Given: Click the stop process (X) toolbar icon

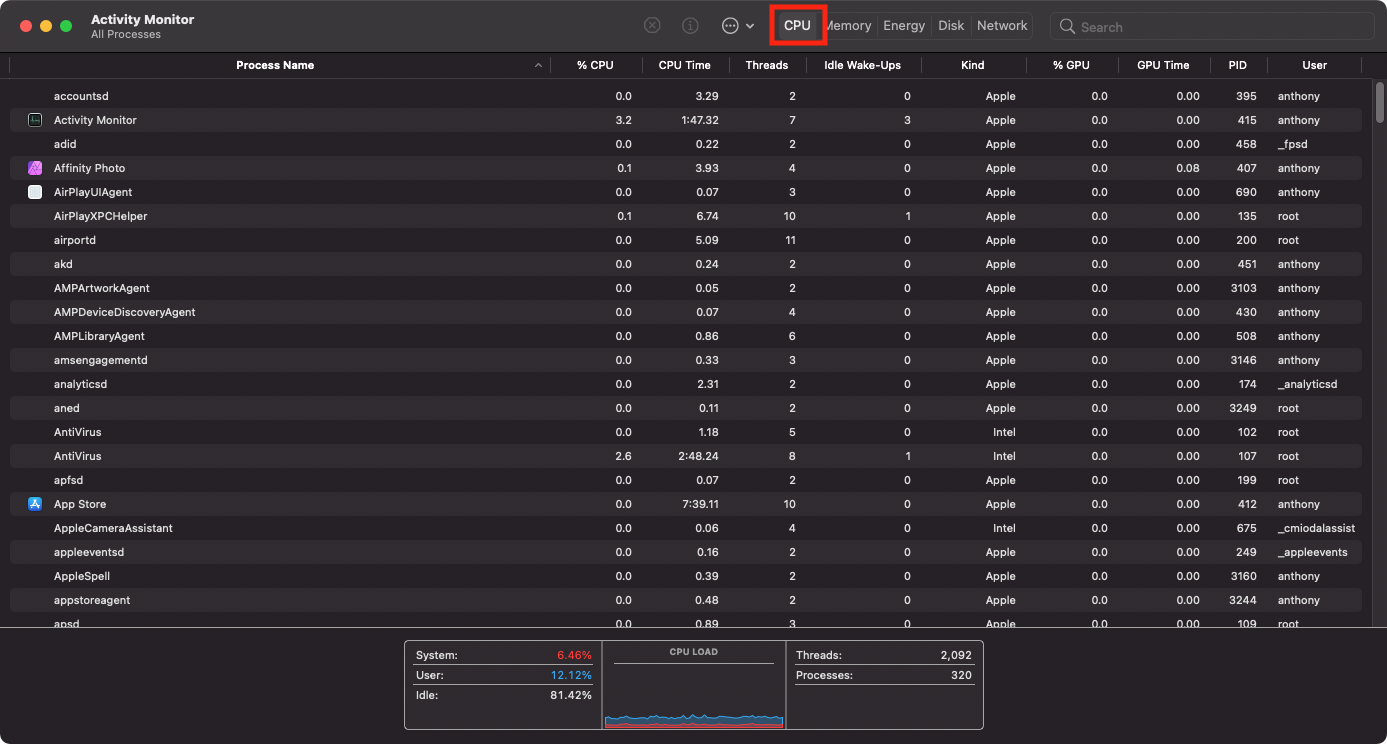Looking at the screenshot, I should click(652, 25).
